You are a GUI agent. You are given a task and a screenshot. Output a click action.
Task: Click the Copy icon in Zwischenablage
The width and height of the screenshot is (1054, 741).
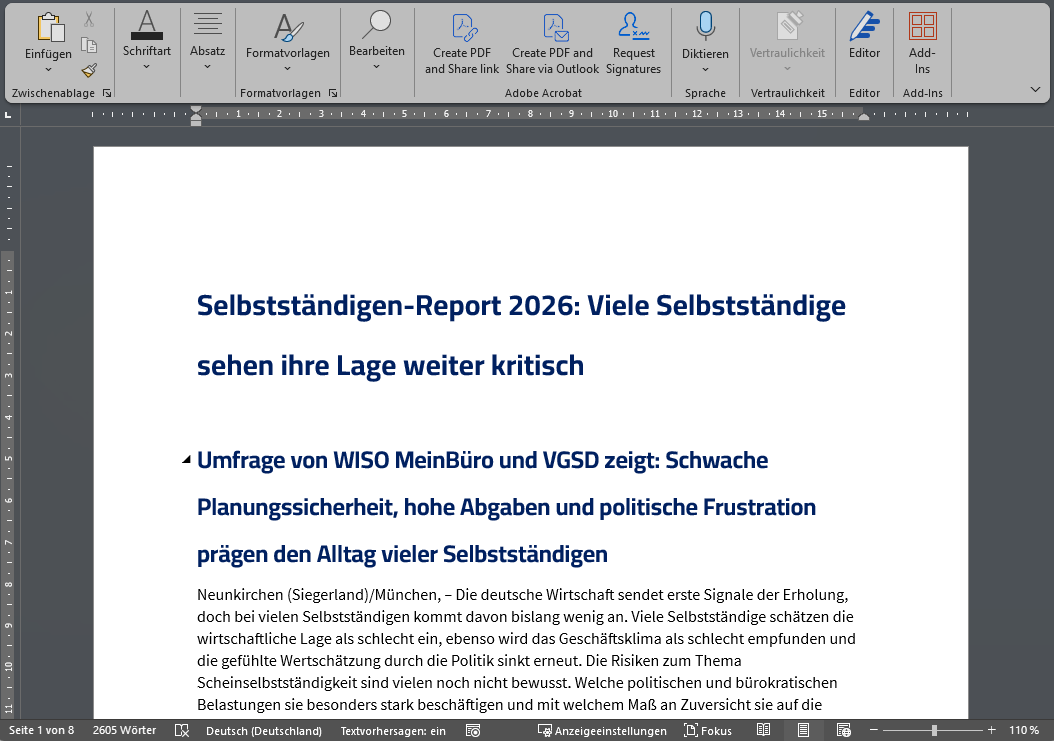89,45
